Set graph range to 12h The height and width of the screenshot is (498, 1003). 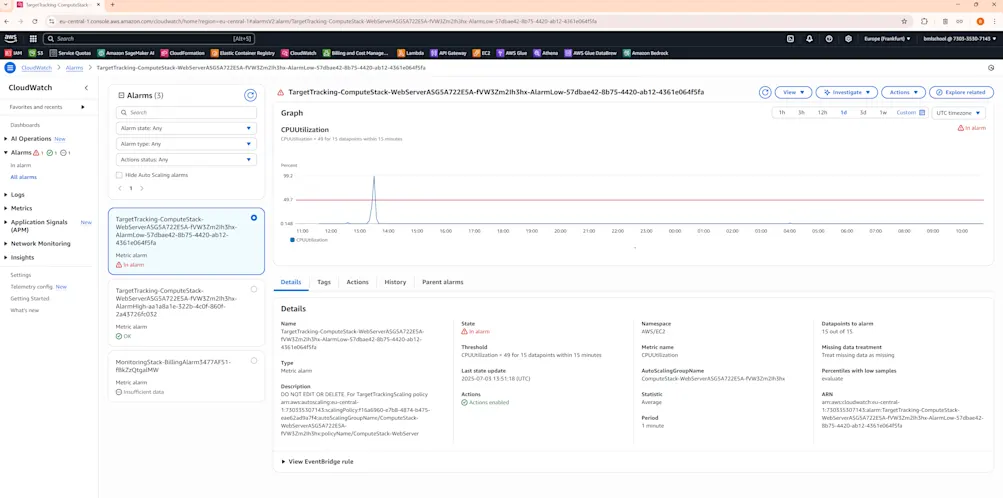[822, 113]
